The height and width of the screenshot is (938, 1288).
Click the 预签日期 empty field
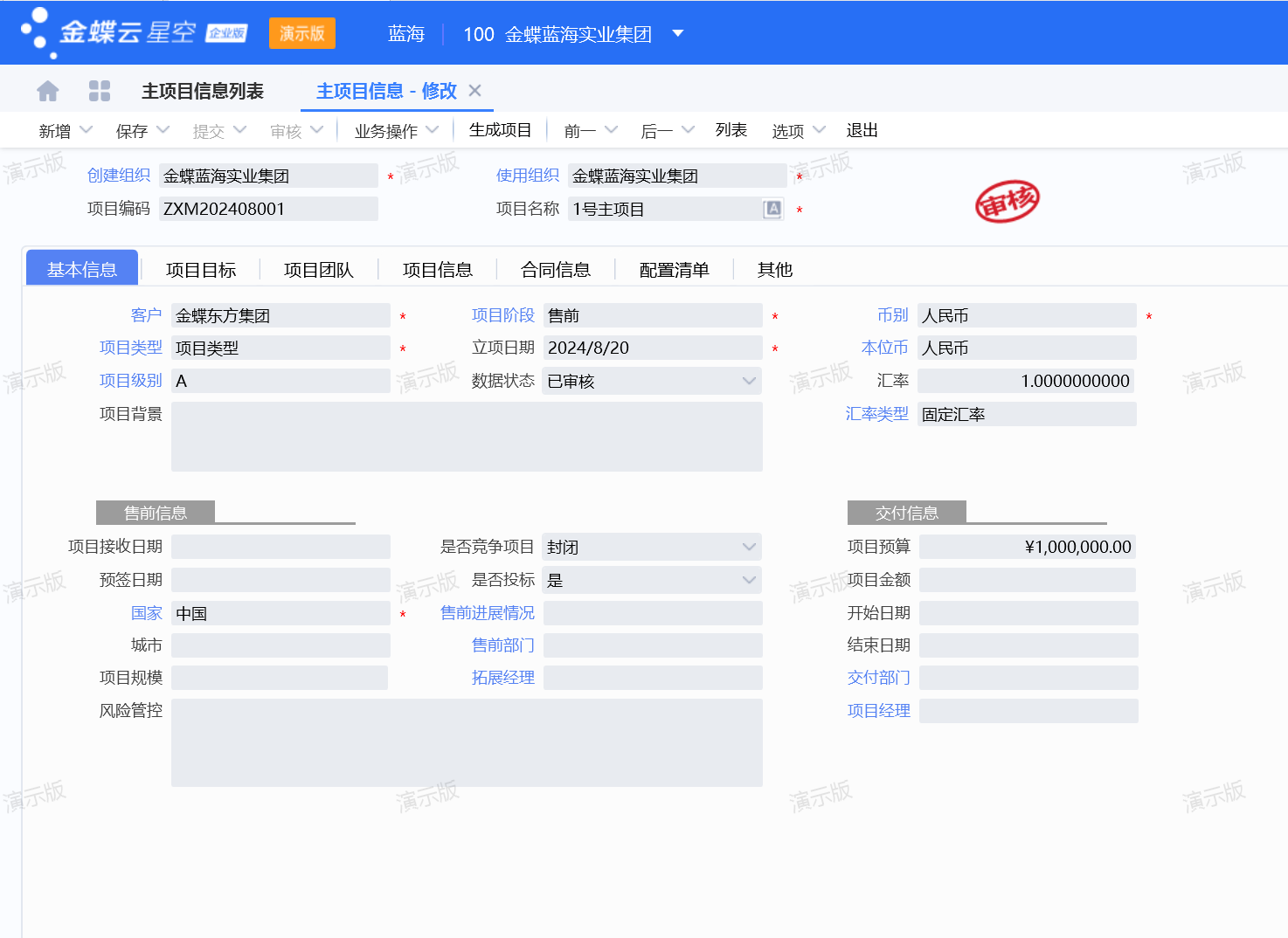click(280, 580)
